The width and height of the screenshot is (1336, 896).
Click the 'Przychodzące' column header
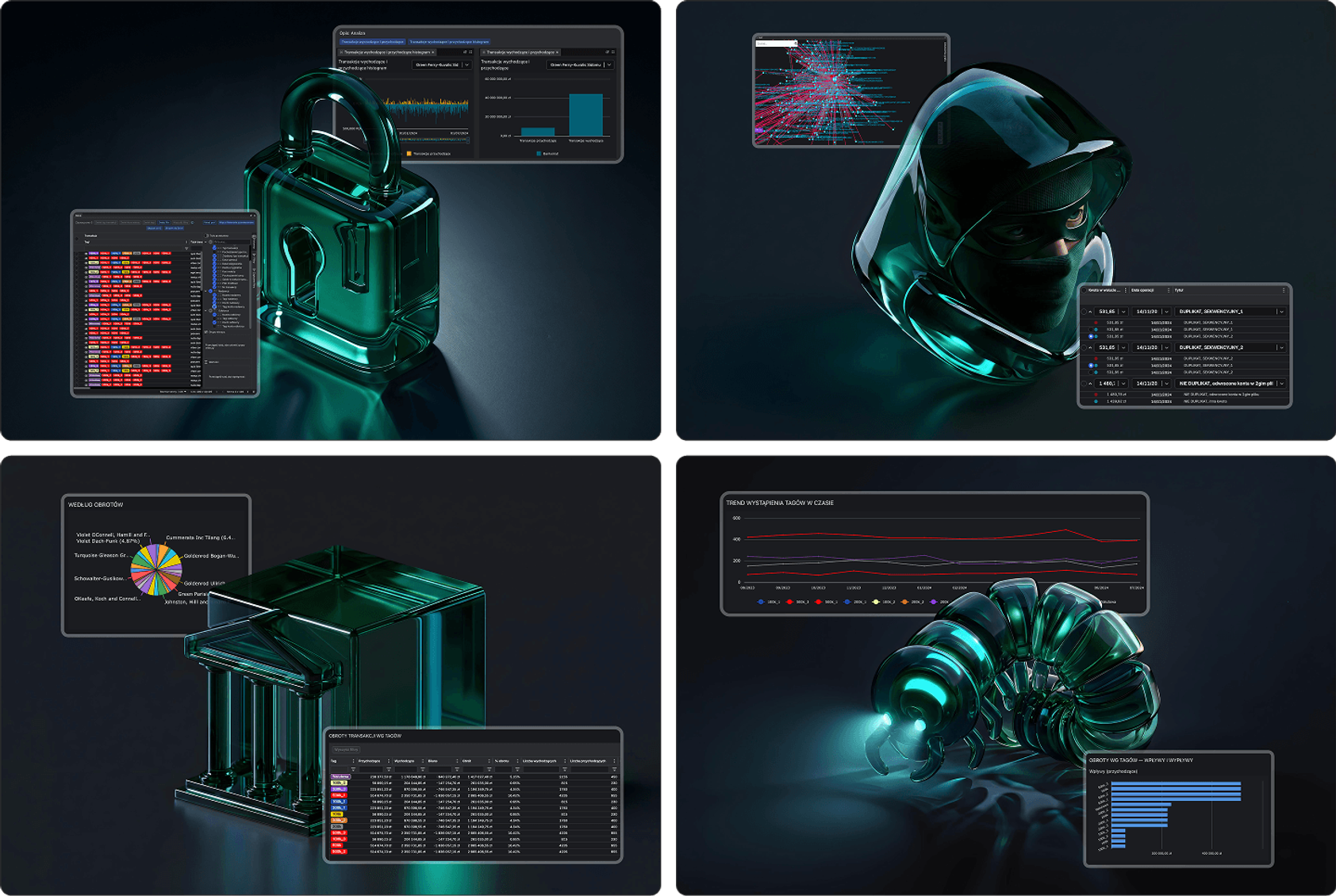click(x=370, y=761)
